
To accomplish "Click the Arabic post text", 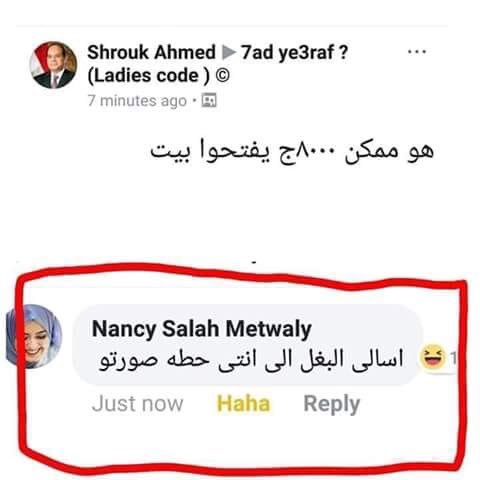I will [292, 151].
